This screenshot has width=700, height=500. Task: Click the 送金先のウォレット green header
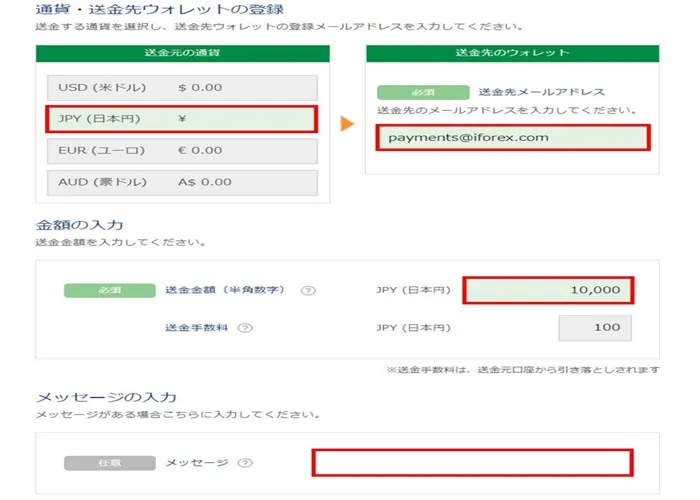(512, 53)
